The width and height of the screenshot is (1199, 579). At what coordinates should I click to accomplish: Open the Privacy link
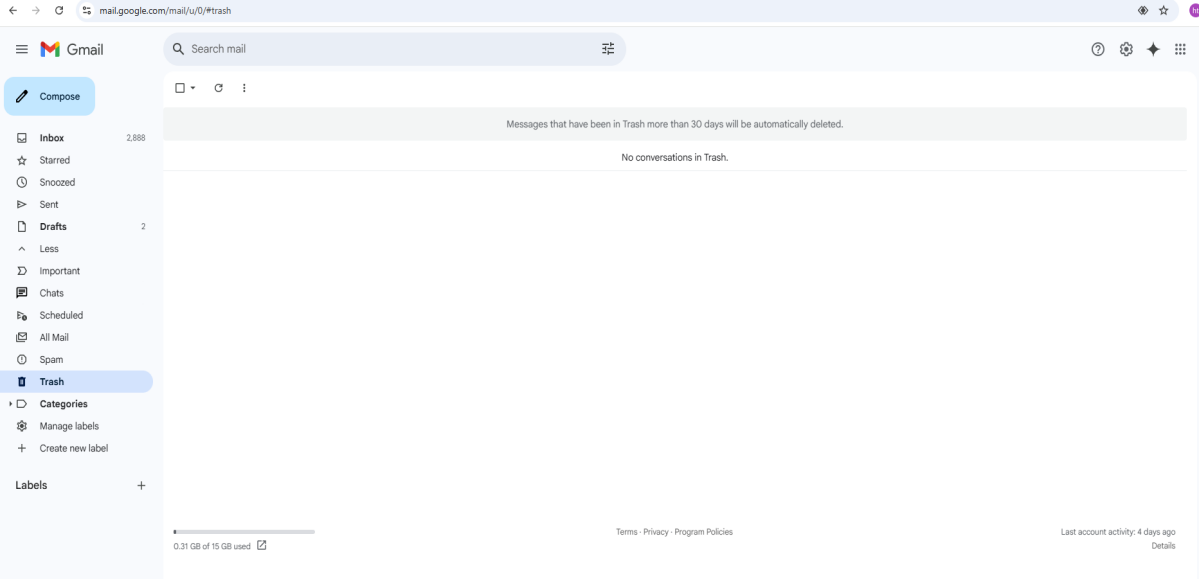656,532
